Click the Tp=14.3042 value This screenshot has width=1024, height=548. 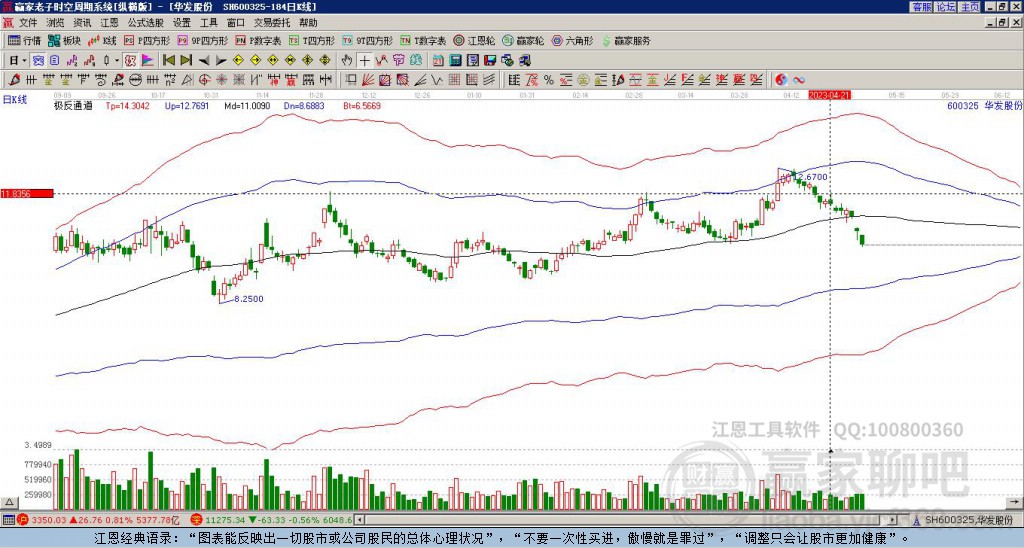[127, 105]
